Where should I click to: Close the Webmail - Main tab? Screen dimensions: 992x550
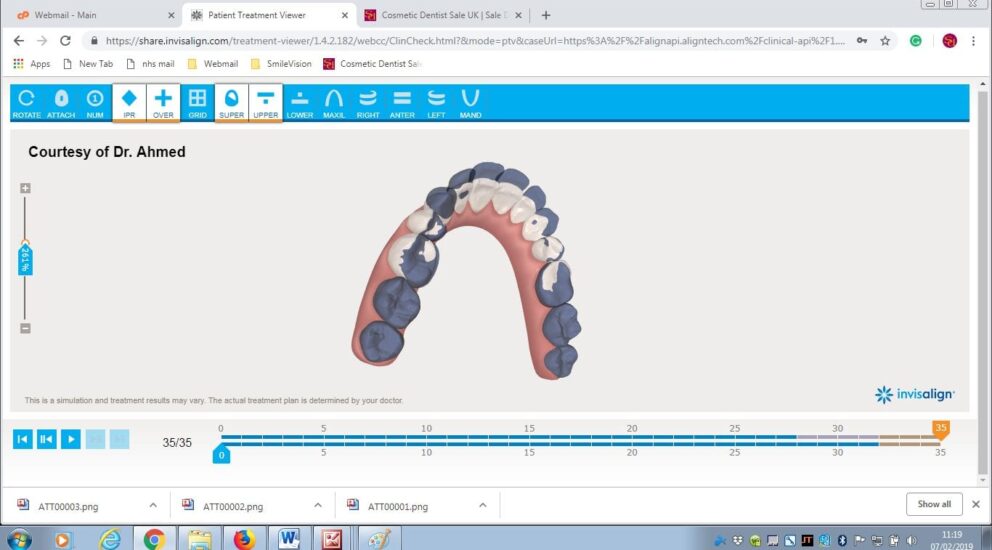click(171, 15)
